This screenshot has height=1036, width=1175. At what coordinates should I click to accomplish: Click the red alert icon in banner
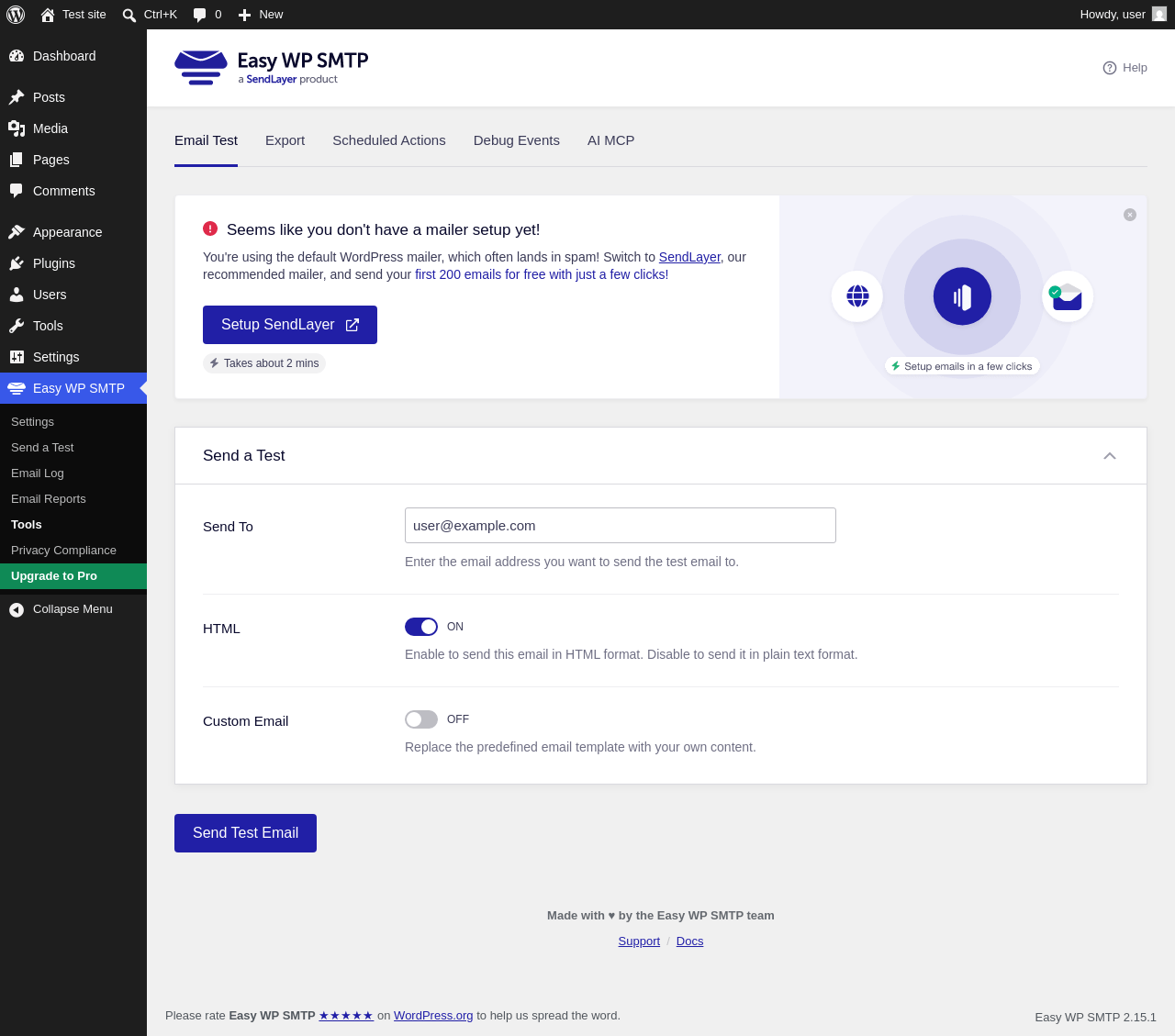coord(210,228)
